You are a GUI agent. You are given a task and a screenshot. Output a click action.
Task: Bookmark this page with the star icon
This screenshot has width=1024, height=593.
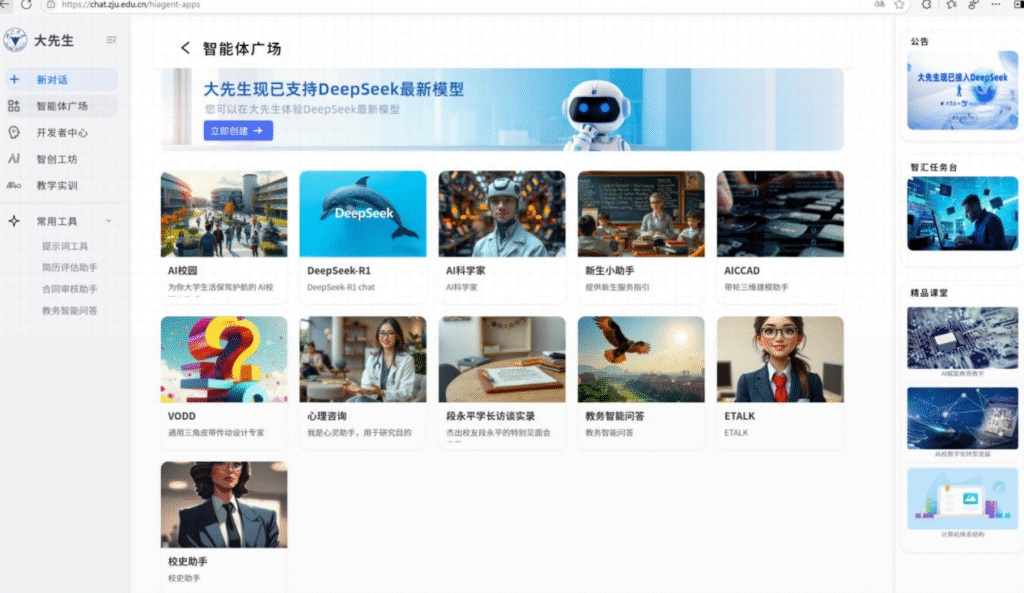tap(899, 5)
